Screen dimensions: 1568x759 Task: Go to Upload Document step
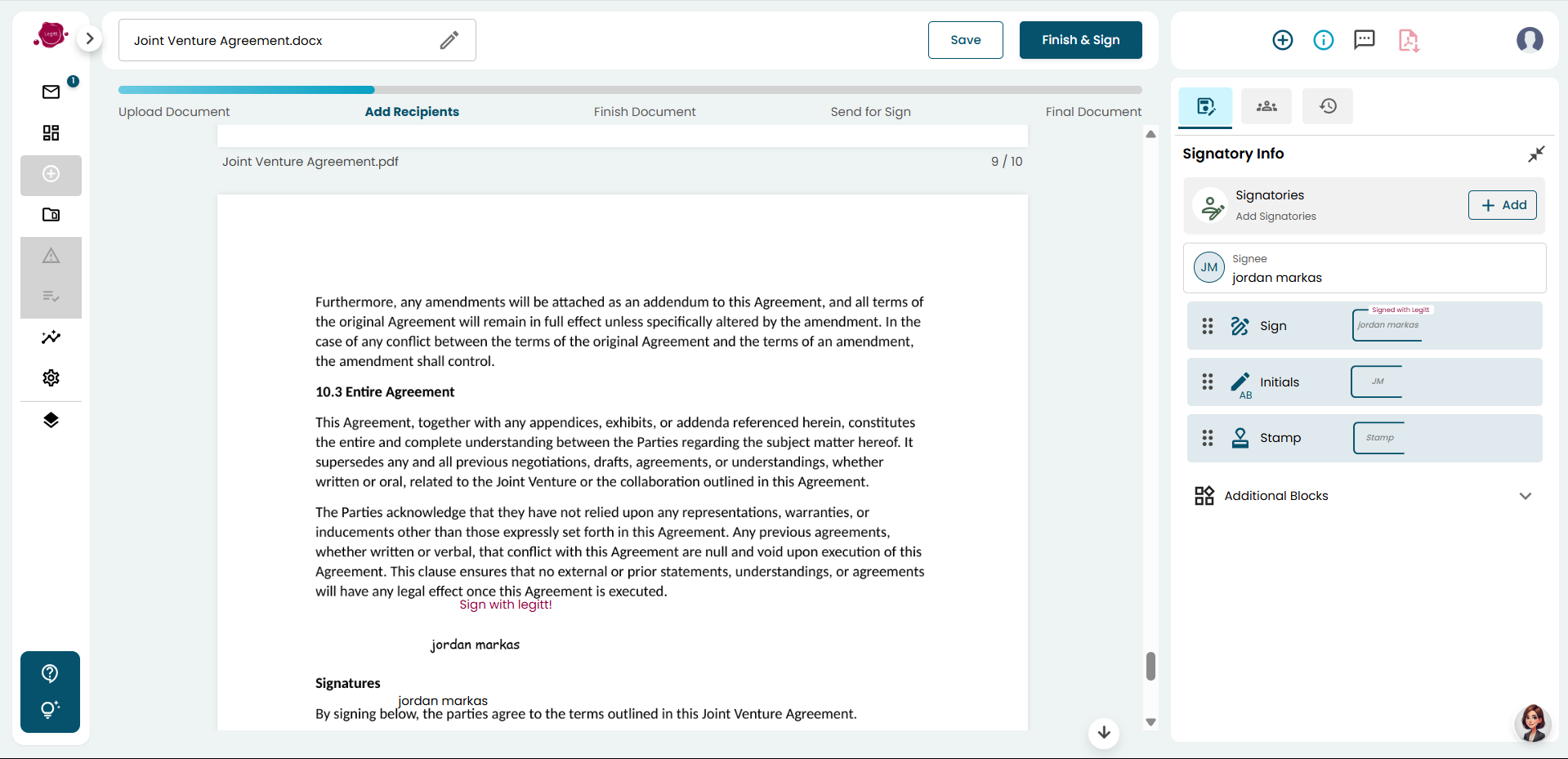(x=174, y=112)
